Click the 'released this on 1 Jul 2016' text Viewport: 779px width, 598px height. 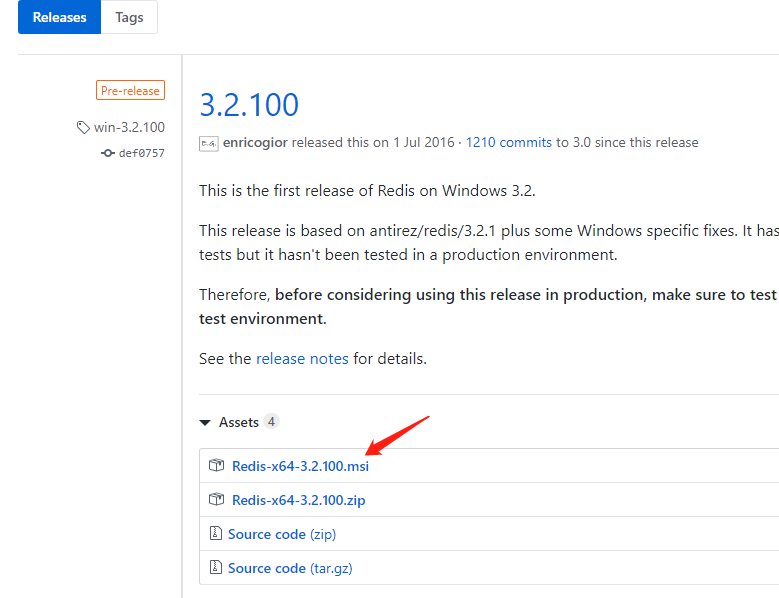coord(373,143)
